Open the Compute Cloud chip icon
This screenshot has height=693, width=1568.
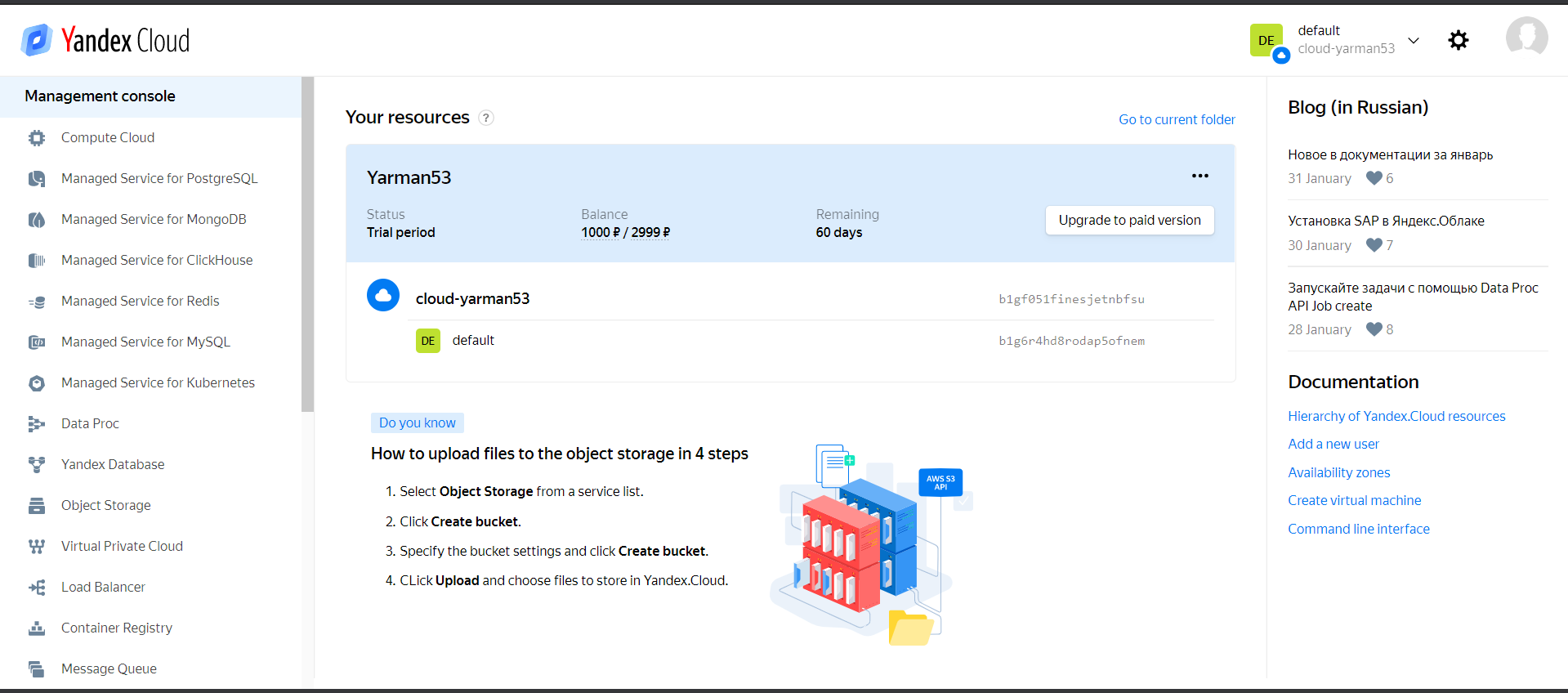pos(37,138)
